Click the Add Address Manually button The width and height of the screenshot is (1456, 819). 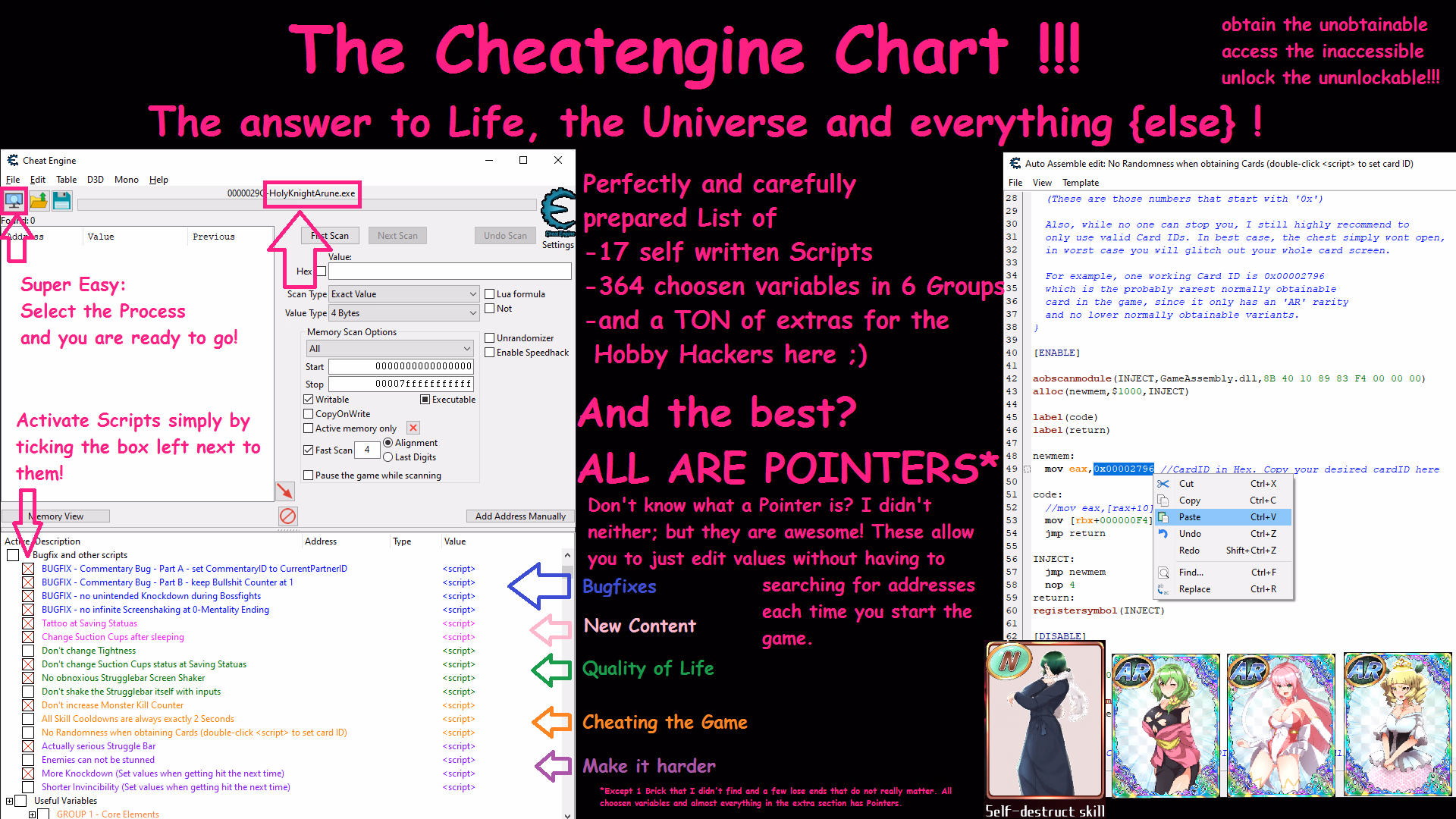[x=520, y=516]
